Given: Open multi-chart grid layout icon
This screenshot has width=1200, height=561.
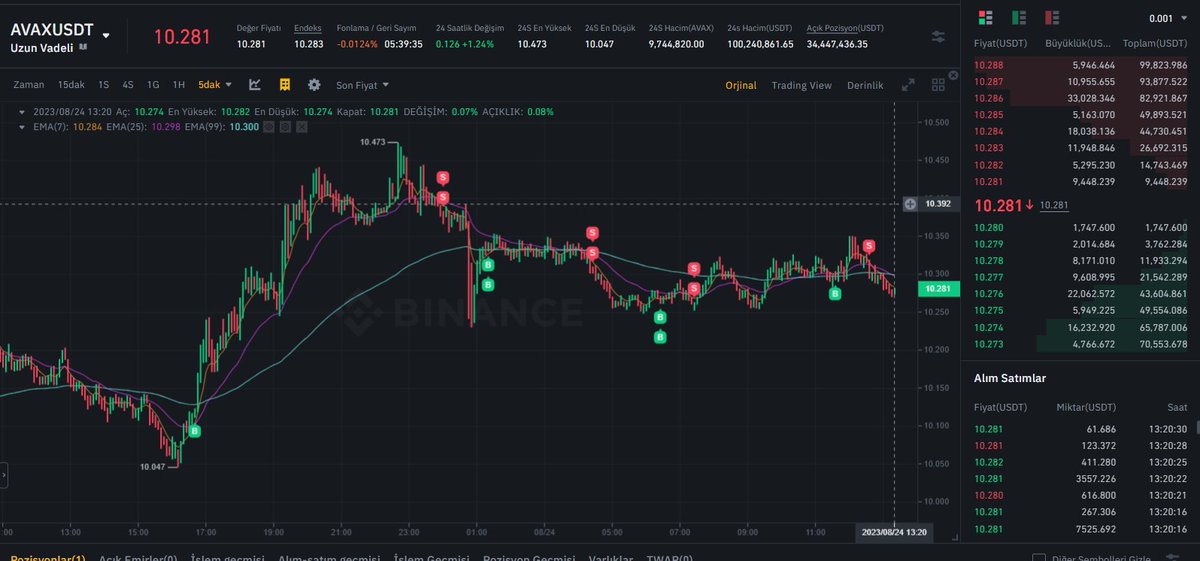Looking at the screenshot, I should pyautogui.click(x=937, y=86).
